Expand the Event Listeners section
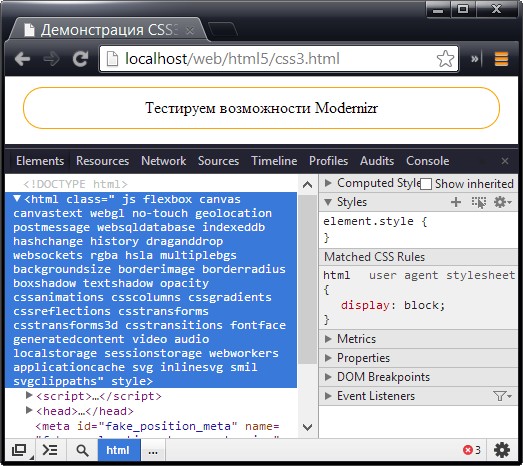This screenshot has width=523, height=466. click(x=328, y=396)
